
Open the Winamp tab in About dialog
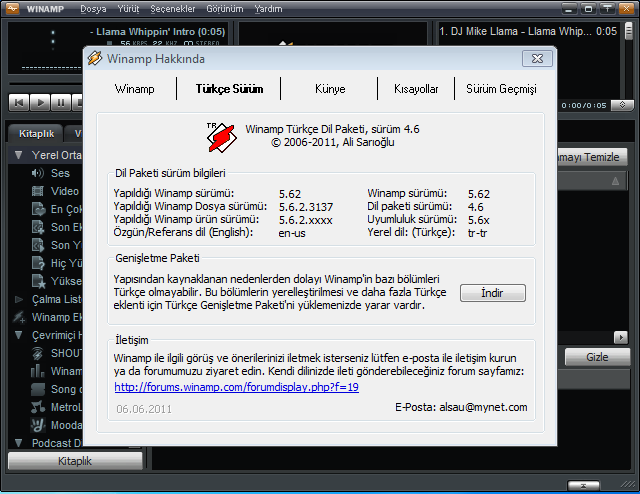coord(135,89)
